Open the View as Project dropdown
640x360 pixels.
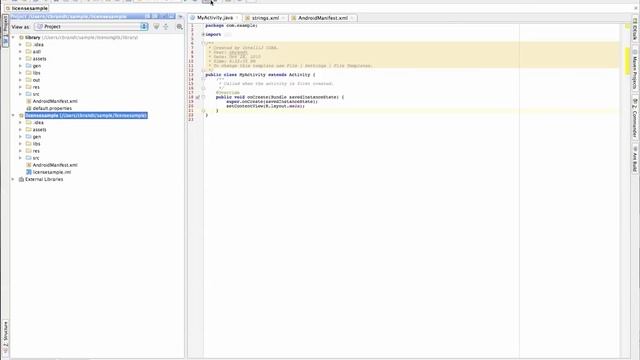(91, 27)
